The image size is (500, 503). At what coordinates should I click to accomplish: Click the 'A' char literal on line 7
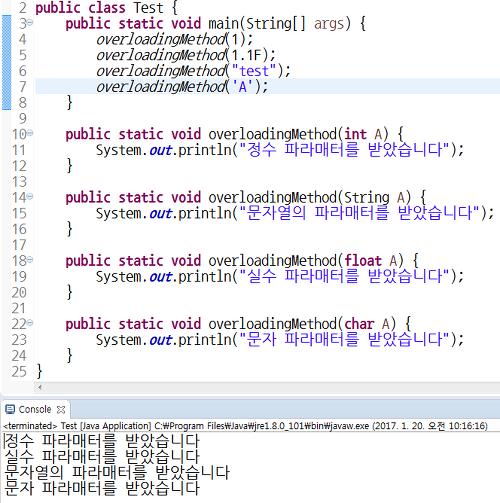[x=243, y=87]
